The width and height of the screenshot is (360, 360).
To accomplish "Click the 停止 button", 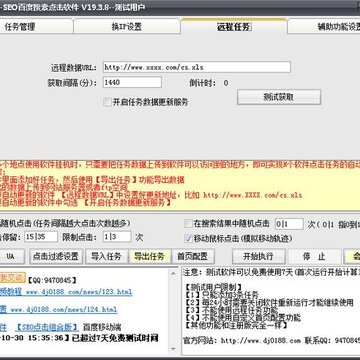I will [314, 256].
